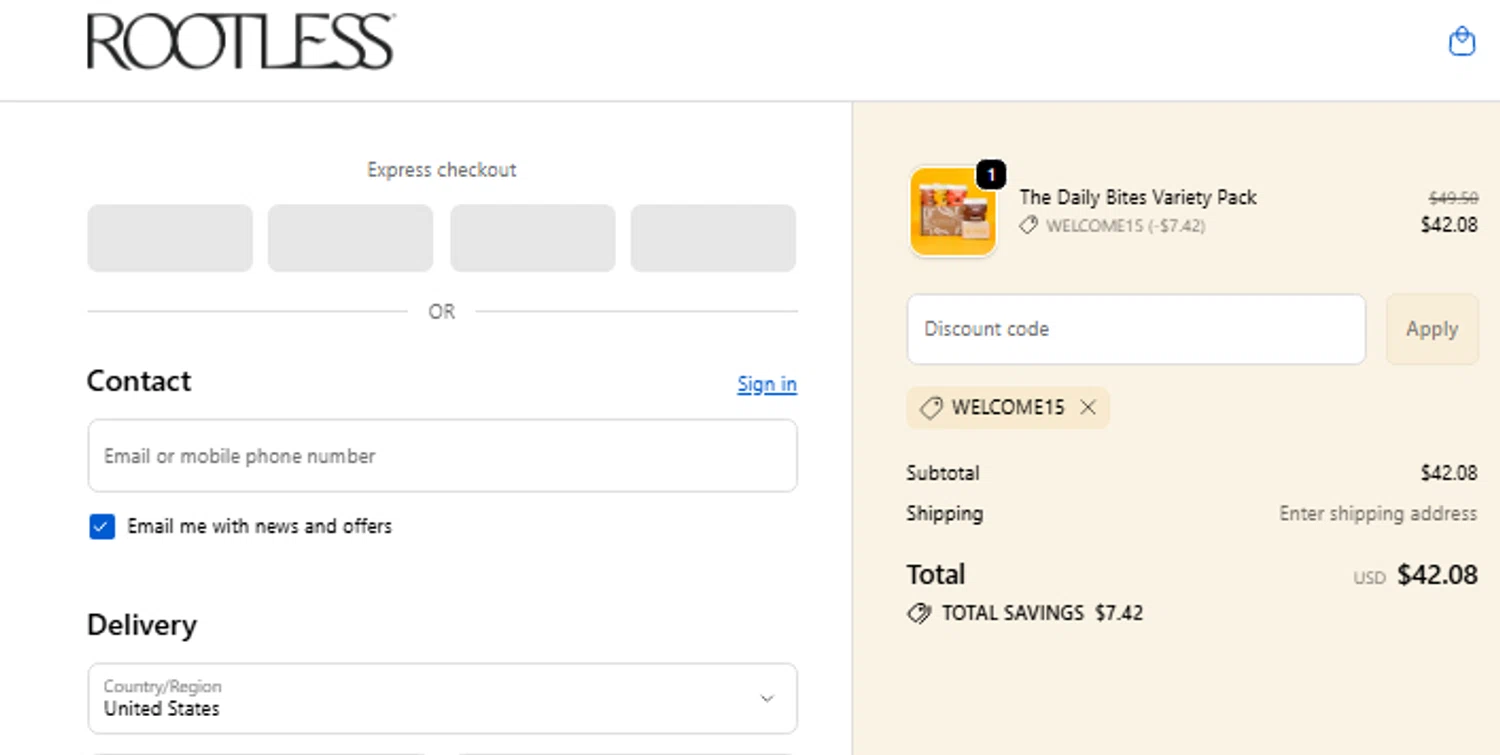Click the fourth express checkout button
The height and width of the screenshot is (755, 1500).
[713, 238]
